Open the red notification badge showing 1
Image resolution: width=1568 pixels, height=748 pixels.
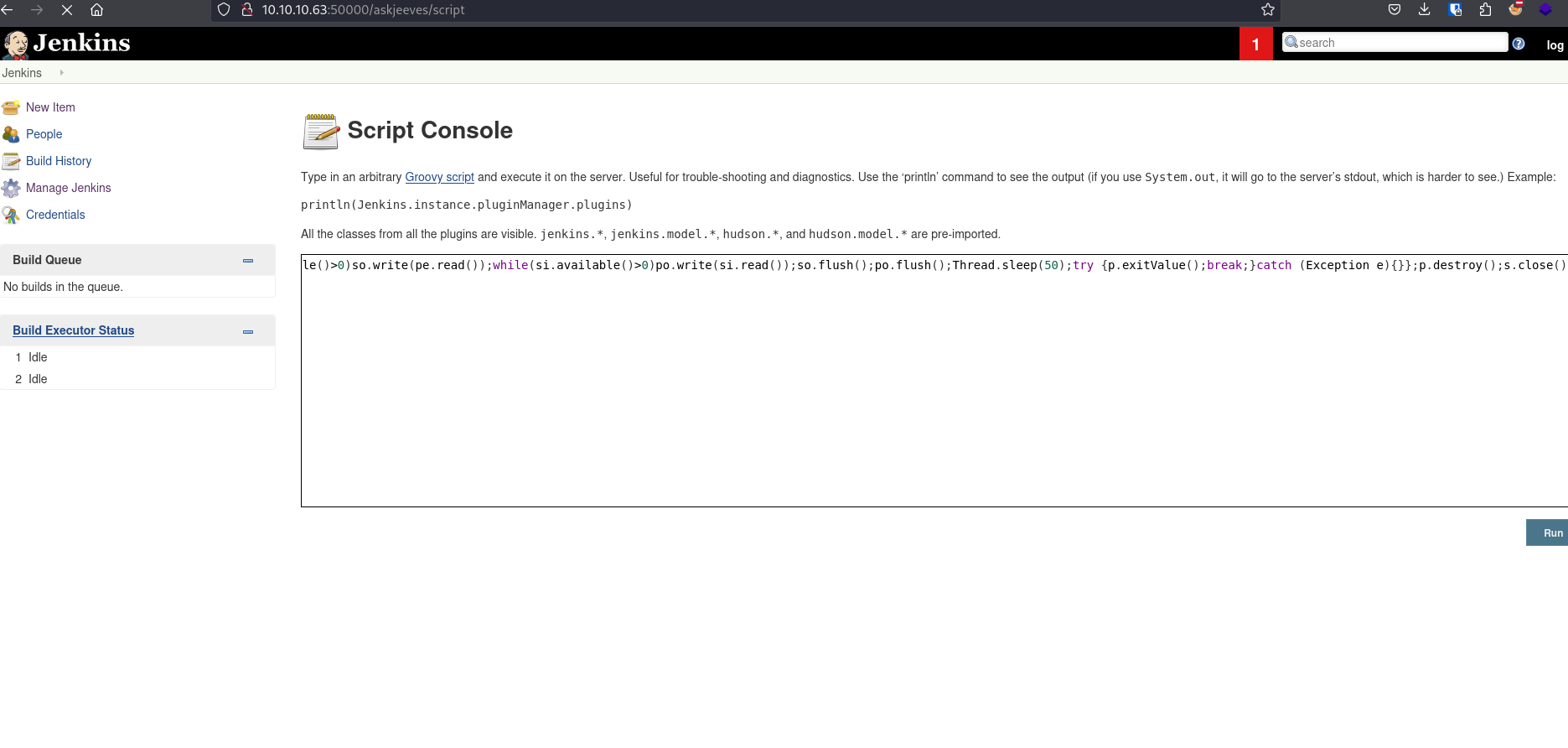tap(1256, 44)
